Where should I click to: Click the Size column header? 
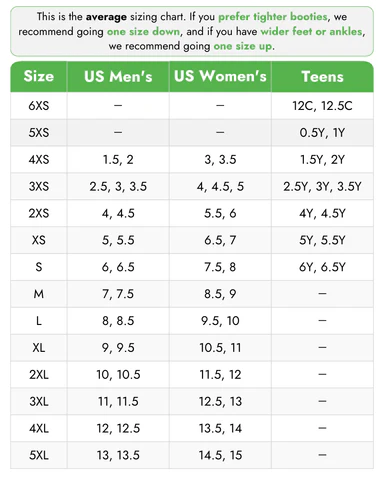(x=39, y=76)
